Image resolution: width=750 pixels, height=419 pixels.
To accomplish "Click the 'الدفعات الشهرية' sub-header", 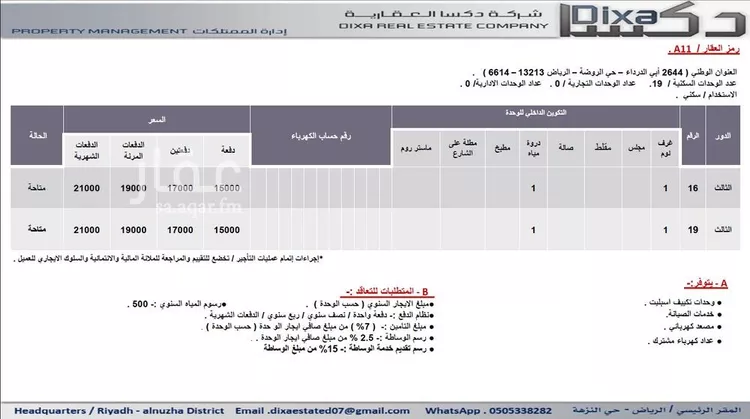I will point(87,150).
